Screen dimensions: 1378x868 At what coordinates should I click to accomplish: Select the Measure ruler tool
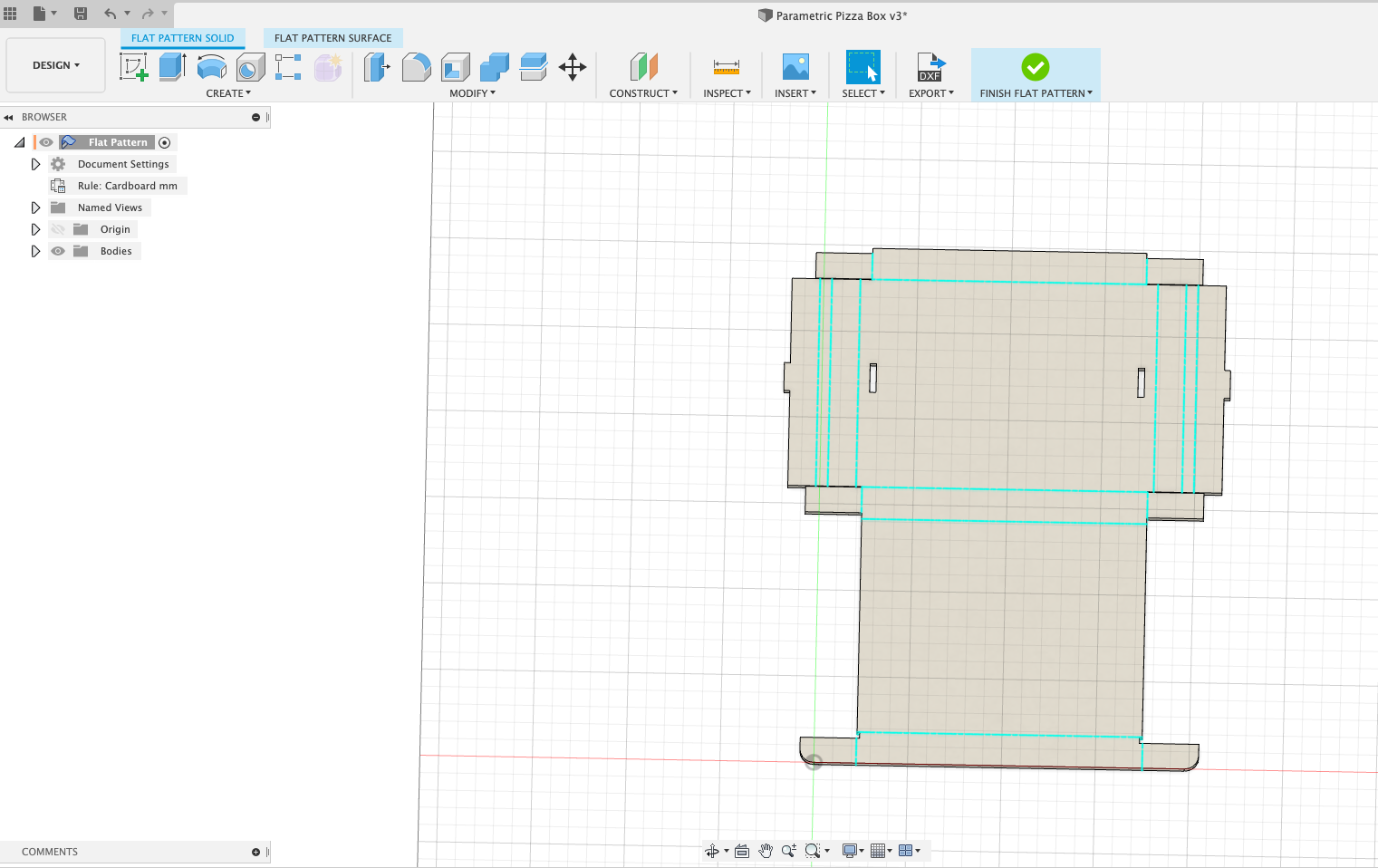[727, 66]
